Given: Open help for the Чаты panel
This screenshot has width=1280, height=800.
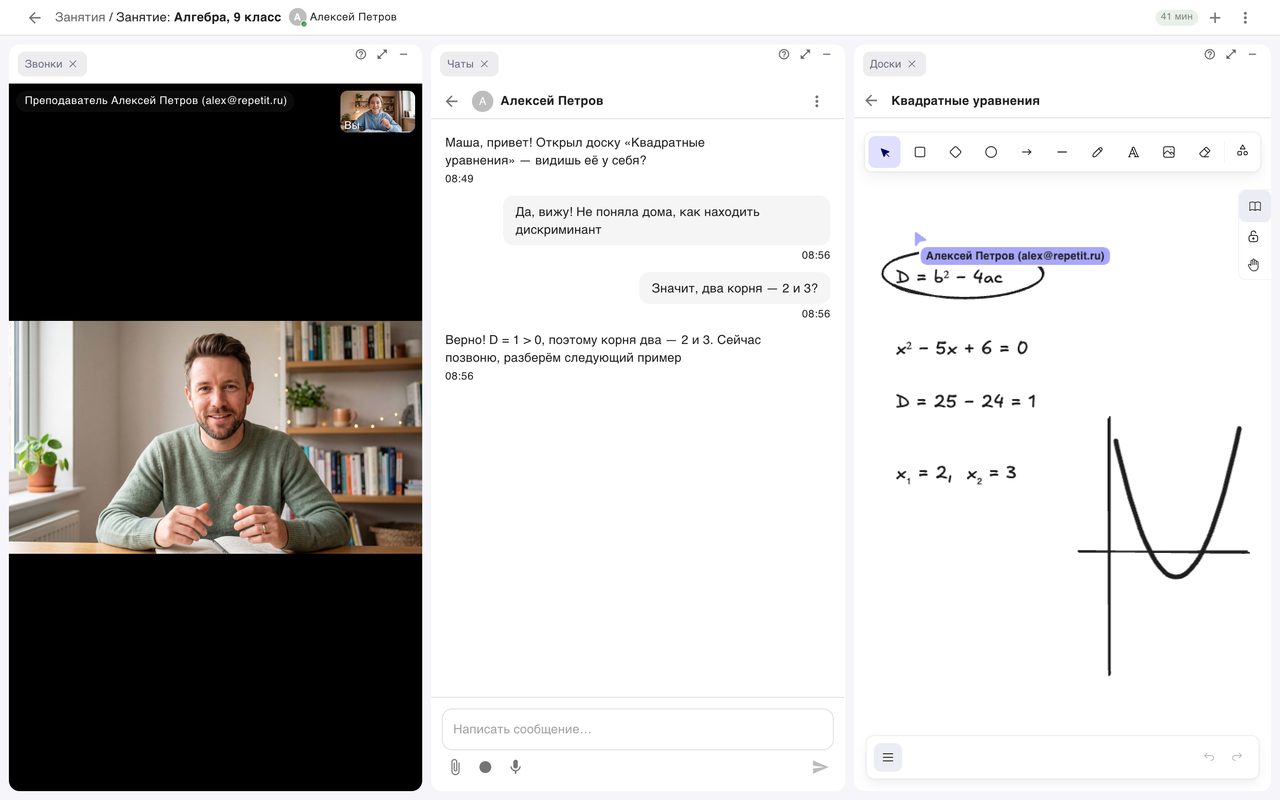Looking at the screenshot, I should click(784, 54).
